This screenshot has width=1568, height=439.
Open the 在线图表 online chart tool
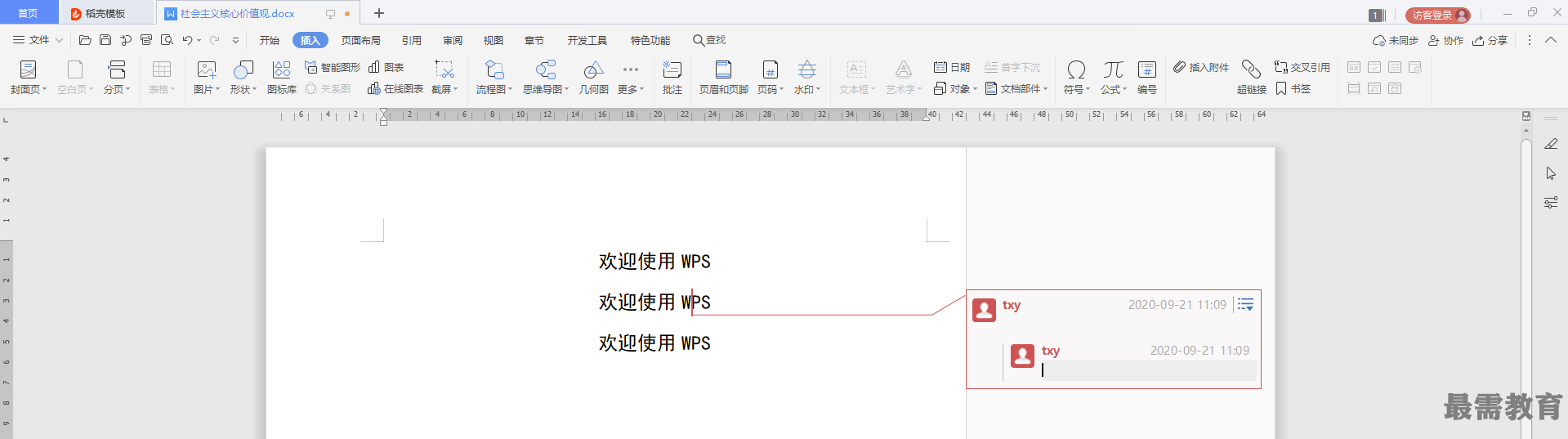pos(395,88)
